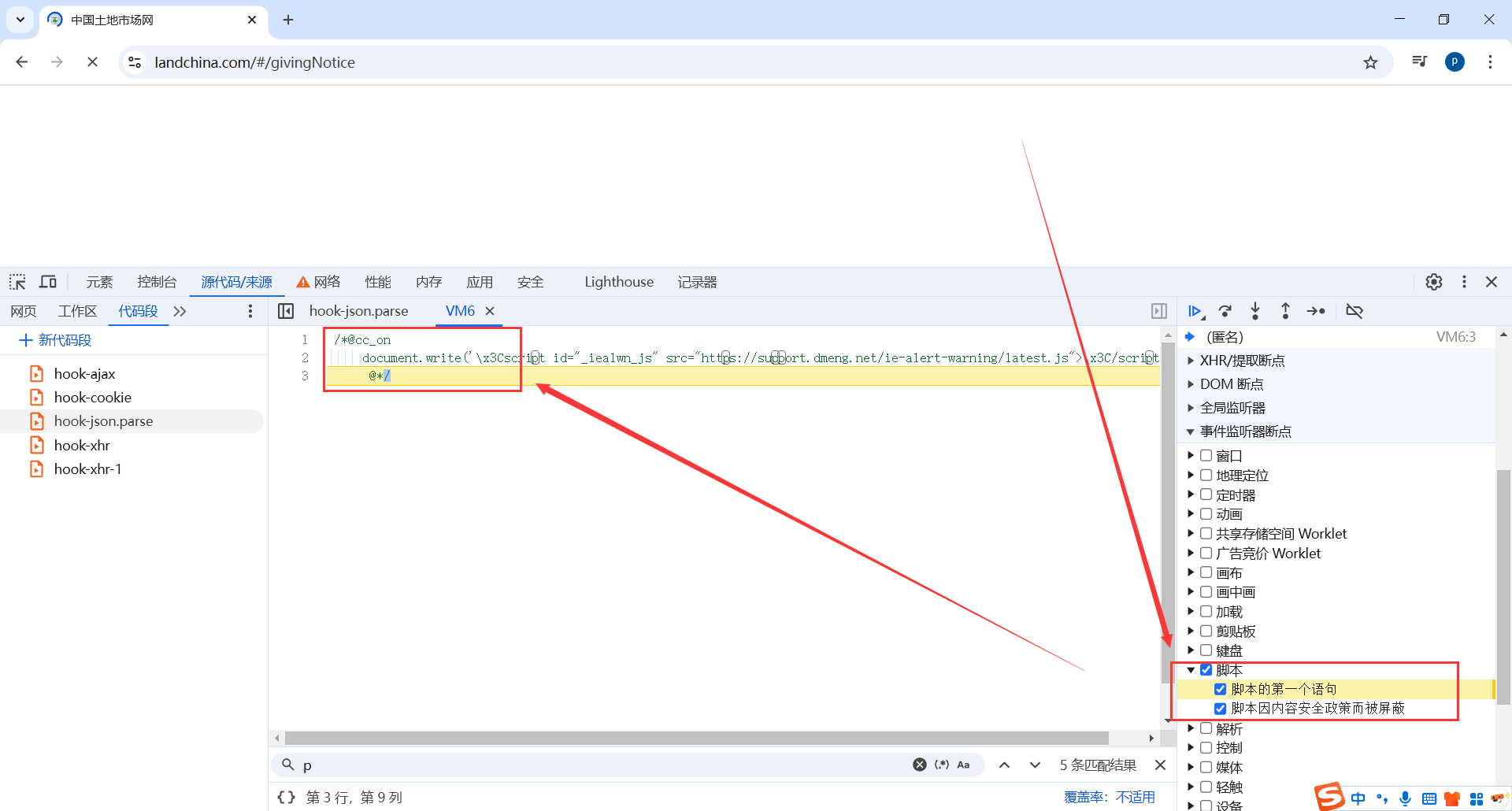Enable the 剪贴板 event breakpoint checkbox

[1206, 631]
